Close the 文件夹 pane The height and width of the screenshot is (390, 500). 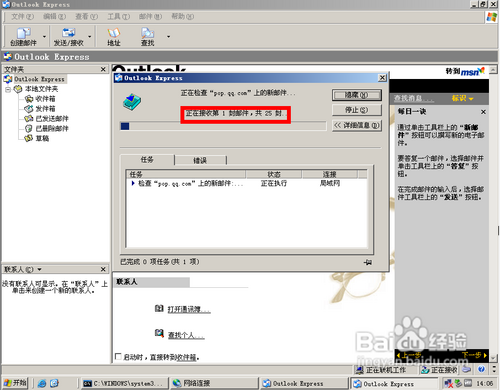pyautogui.click(x=103, y=69)
